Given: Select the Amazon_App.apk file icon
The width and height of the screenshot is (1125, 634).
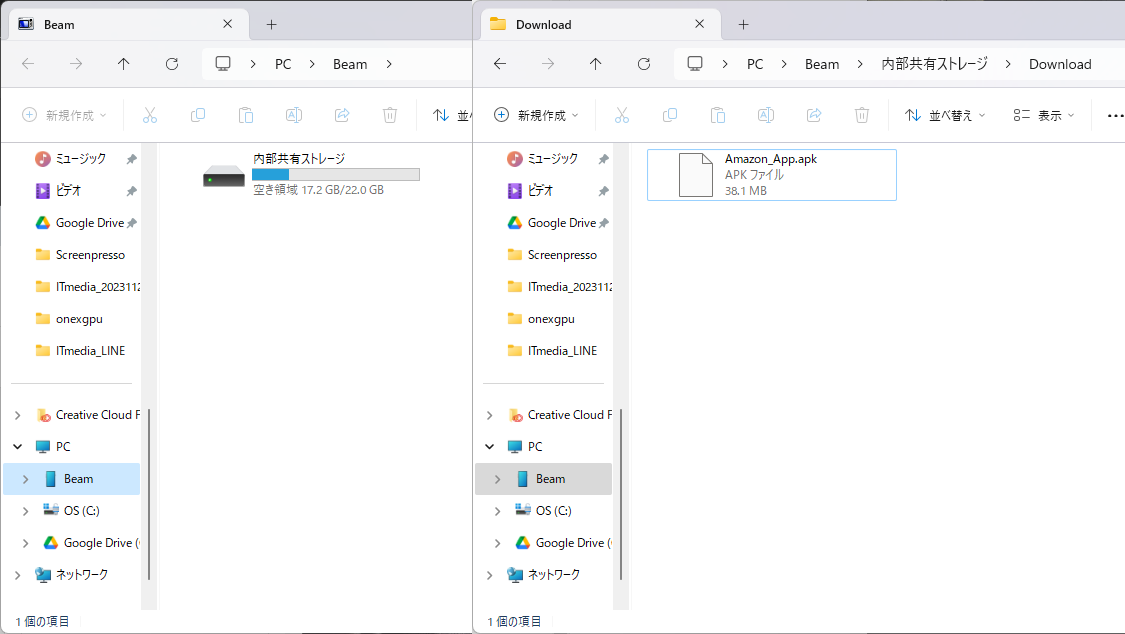Looking at the screenshot, I should pos(696,175).
